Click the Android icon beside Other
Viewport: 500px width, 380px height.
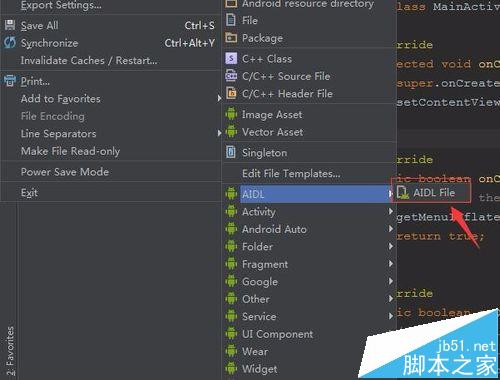tap(231, 299)
